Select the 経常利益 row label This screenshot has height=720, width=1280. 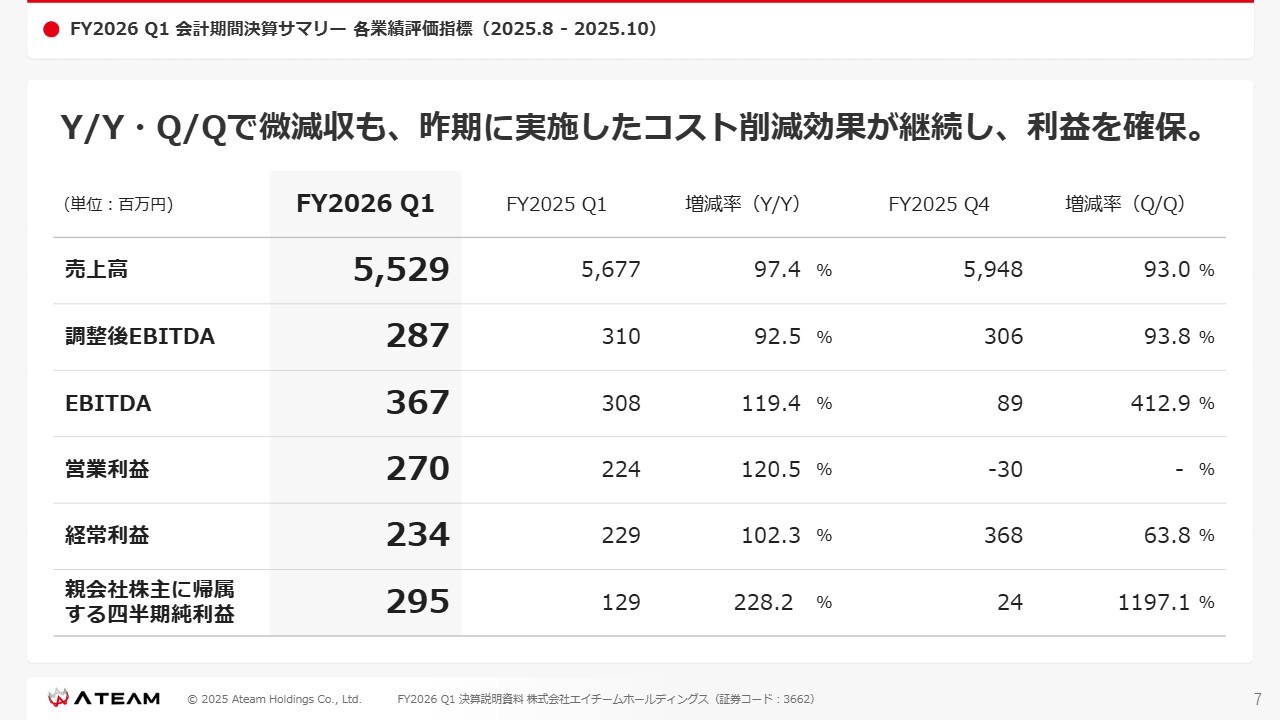point(107,535)
